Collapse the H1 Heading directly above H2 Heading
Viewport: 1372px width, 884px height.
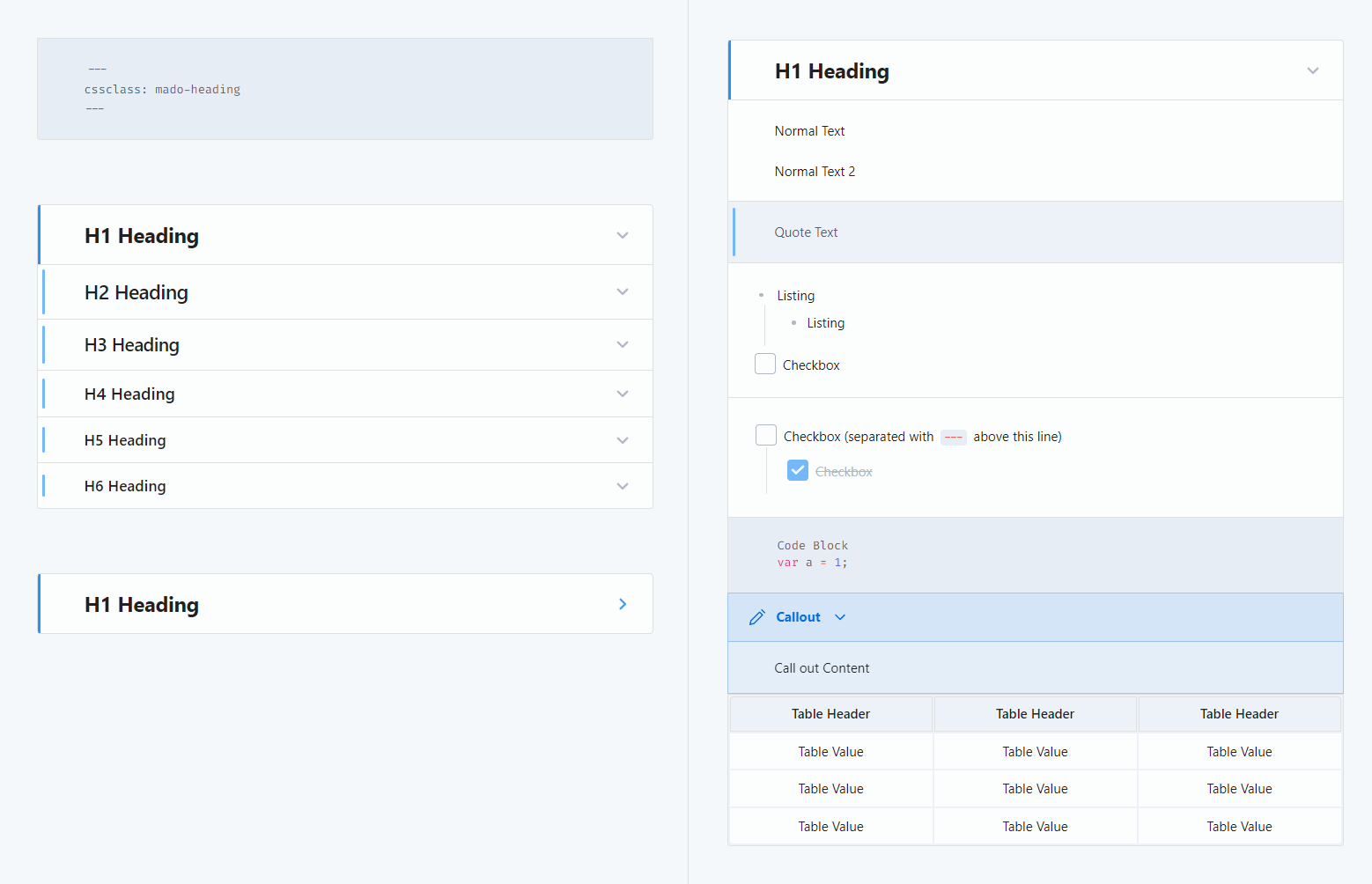(623, 235)
